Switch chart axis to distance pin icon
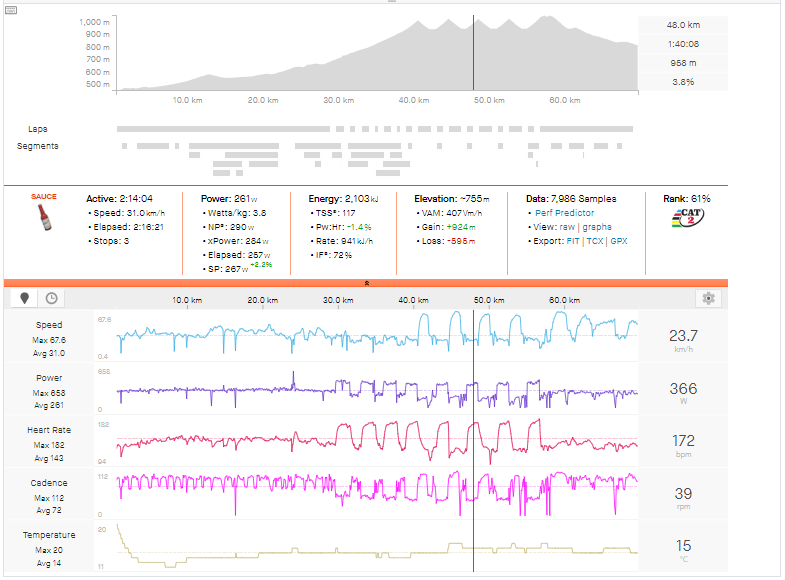 (x=24, y=298)
